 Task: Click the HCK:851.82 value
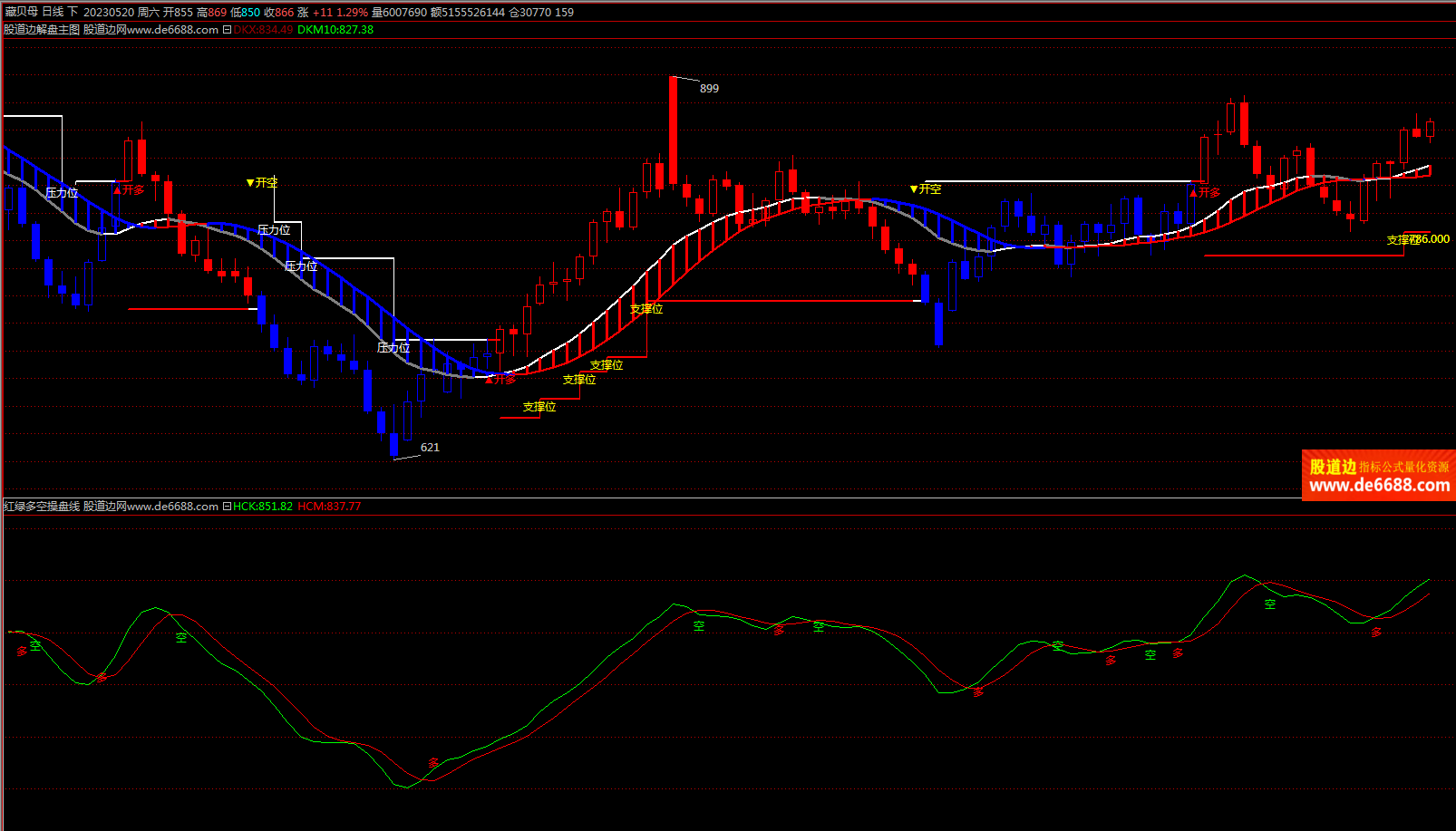(x=263, y=507)
